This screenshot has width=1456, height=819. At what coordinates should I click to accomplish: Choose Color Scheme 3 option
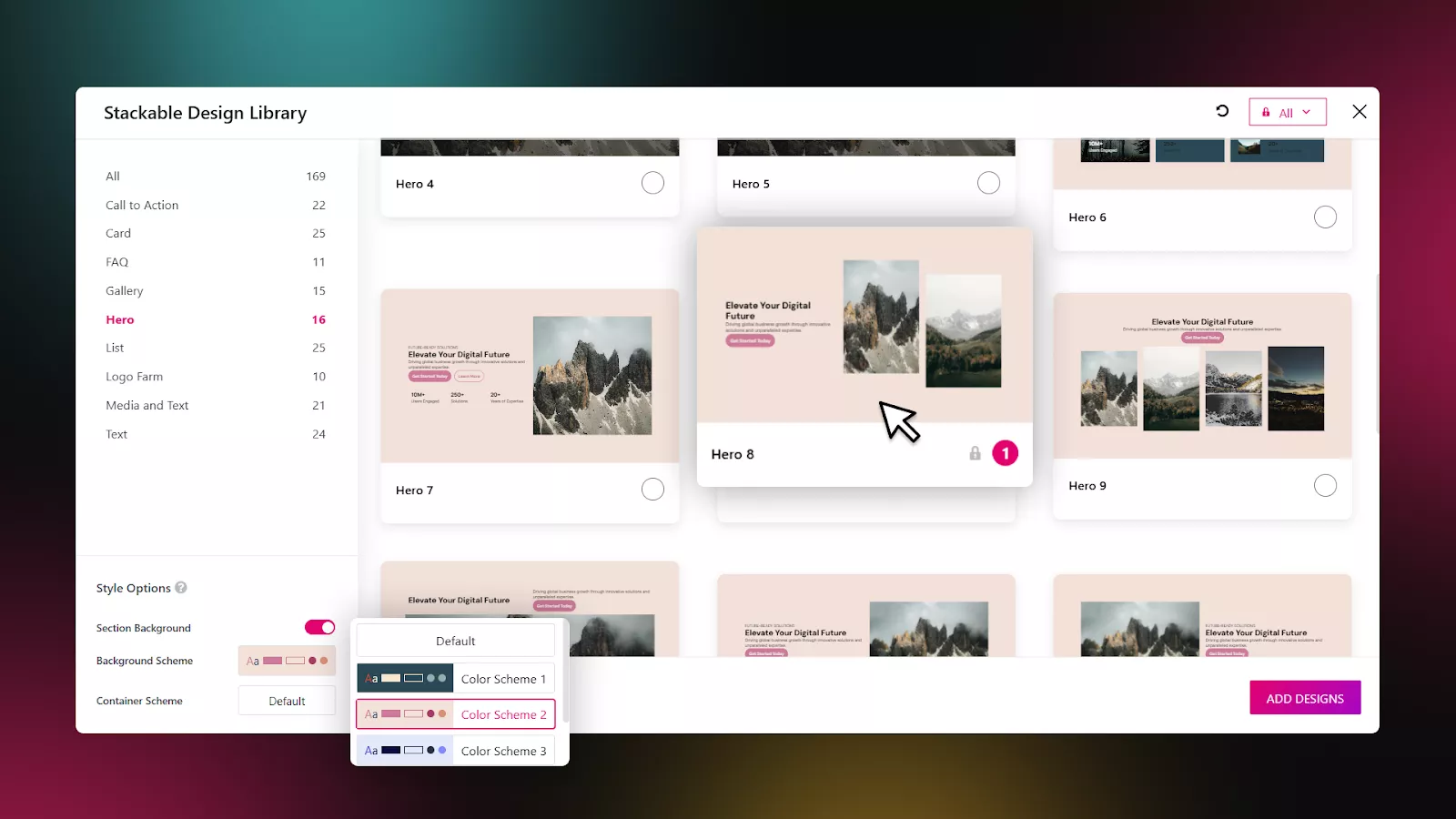tap(456, 751)
